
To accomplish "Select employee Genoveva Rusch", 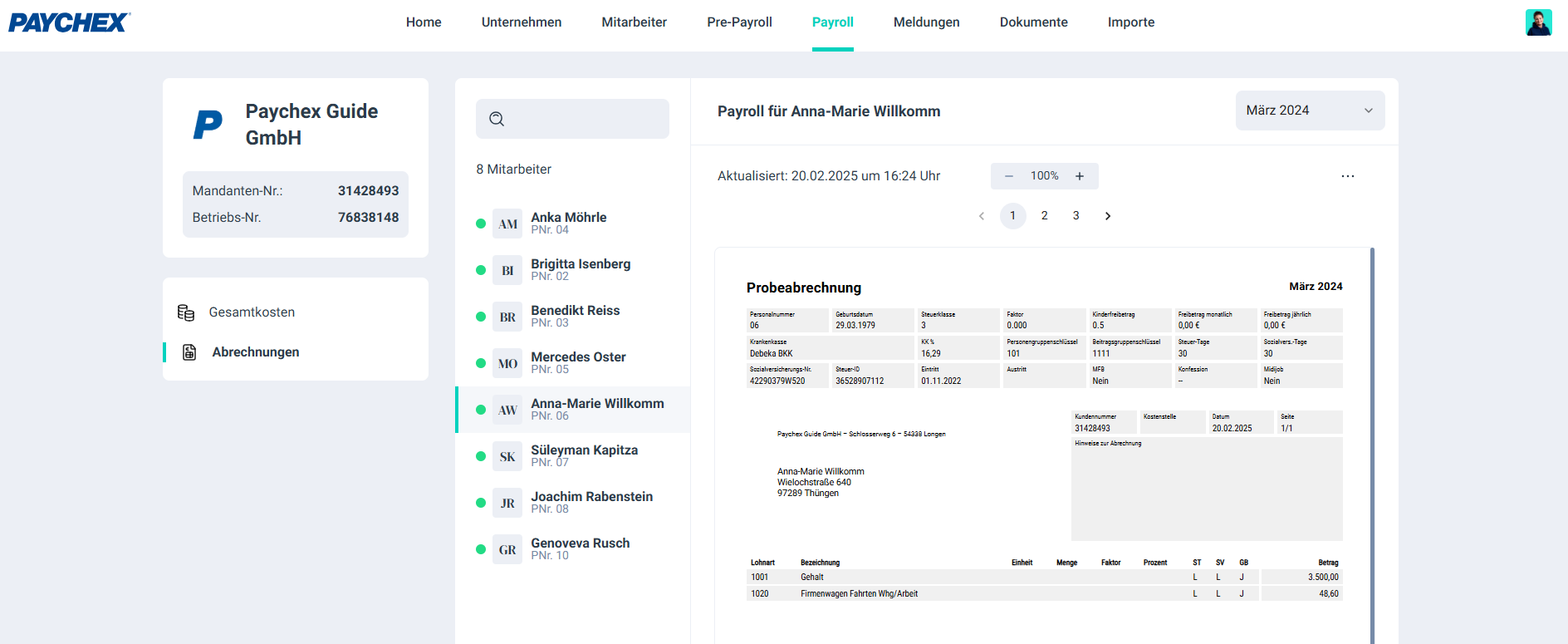I will point(573,549).
